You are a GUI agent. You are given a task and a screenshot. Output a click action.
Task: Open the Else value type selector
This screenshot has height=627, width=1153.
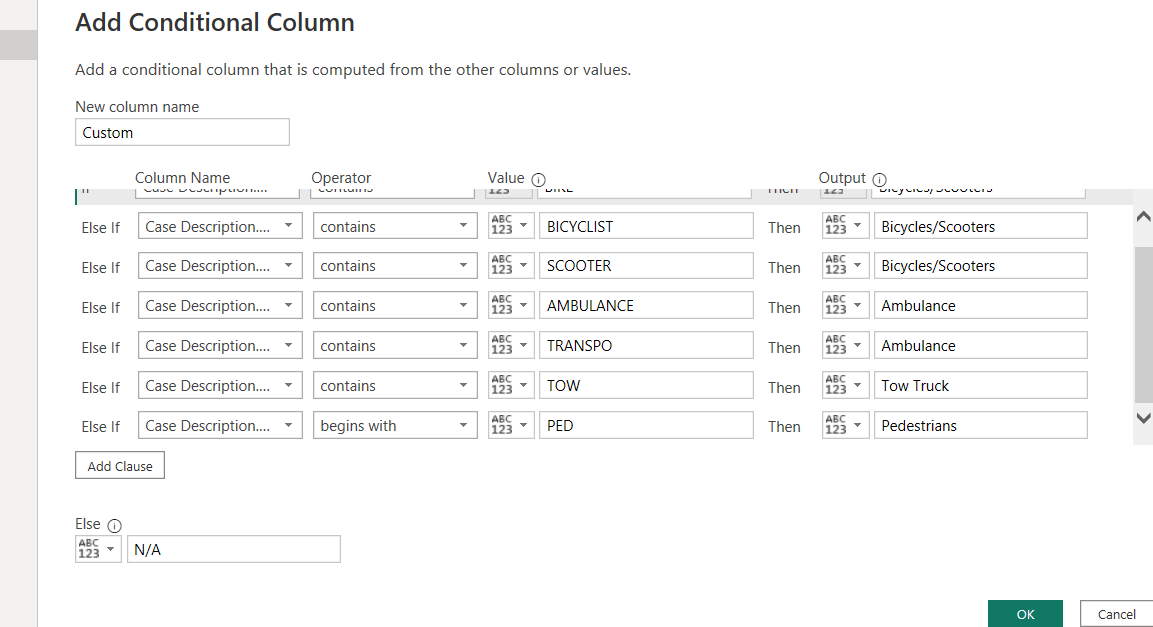(x=98, y=549)
